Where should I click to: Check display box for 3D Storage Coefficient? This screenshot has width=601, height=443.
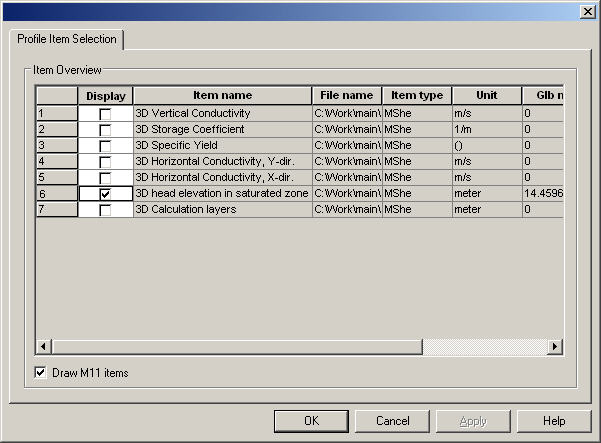(x=105, y=130)
